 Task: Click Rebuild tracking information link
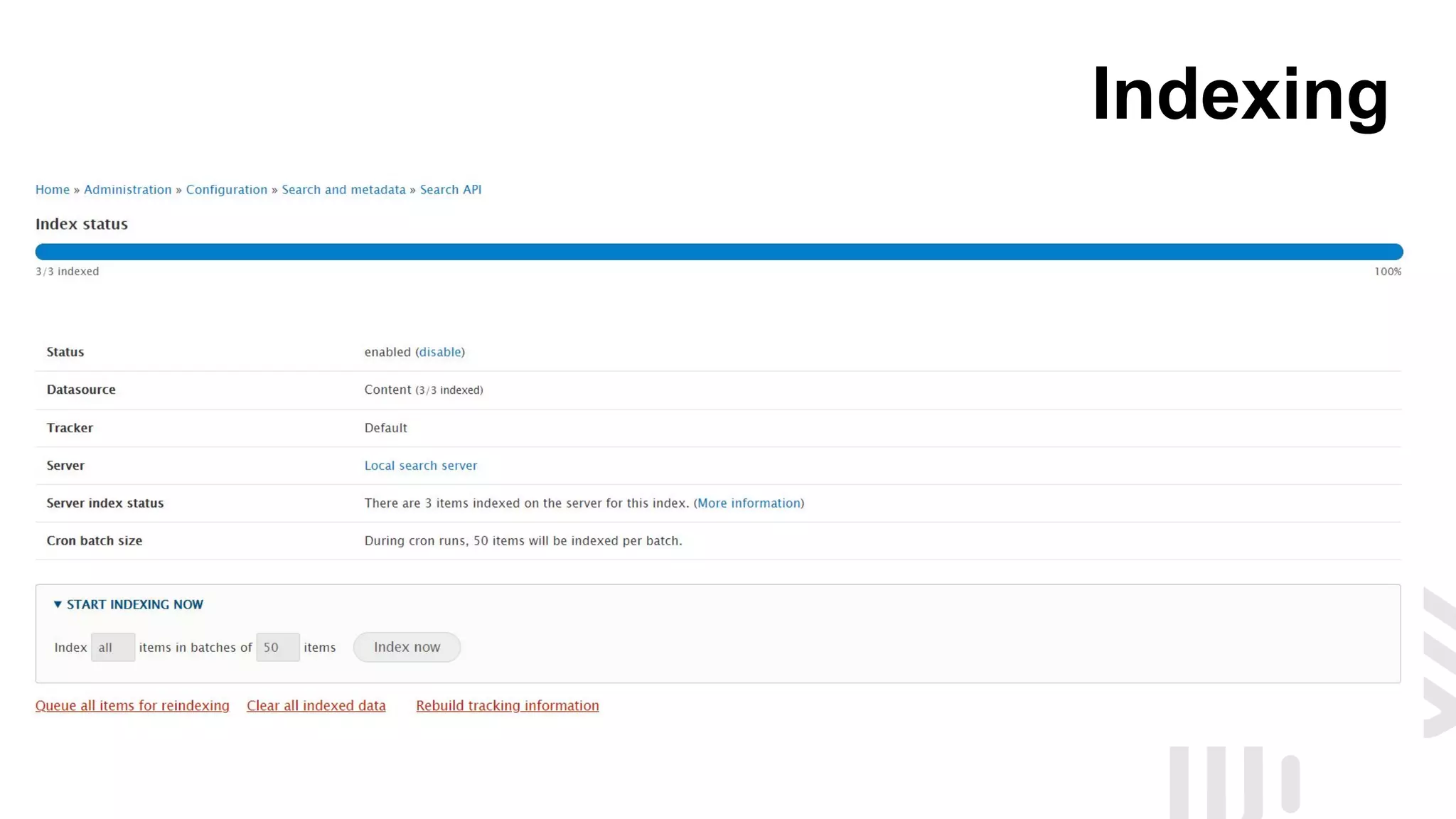click(x=508, y=706)
